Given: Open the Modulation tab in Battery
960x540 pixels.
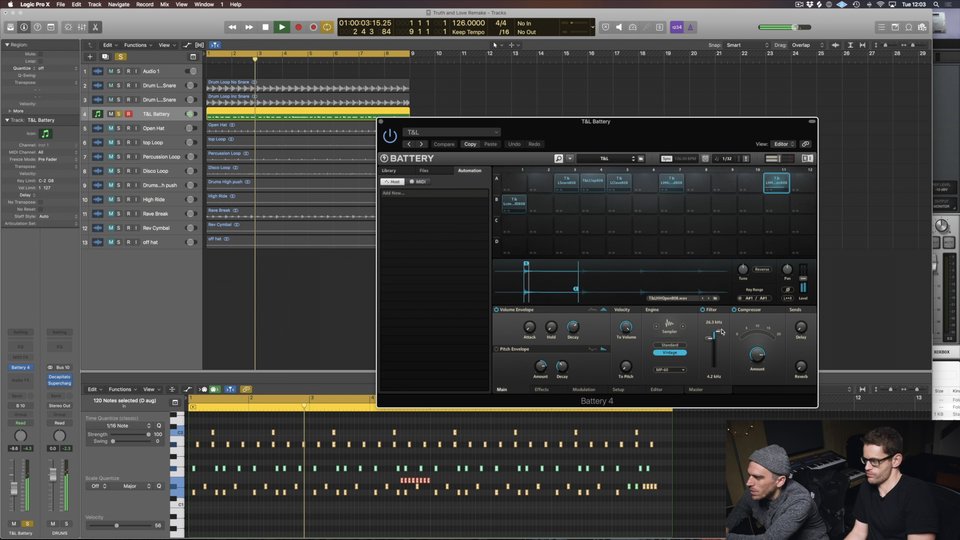Looking at the screenshot, I should click(583, 389).
